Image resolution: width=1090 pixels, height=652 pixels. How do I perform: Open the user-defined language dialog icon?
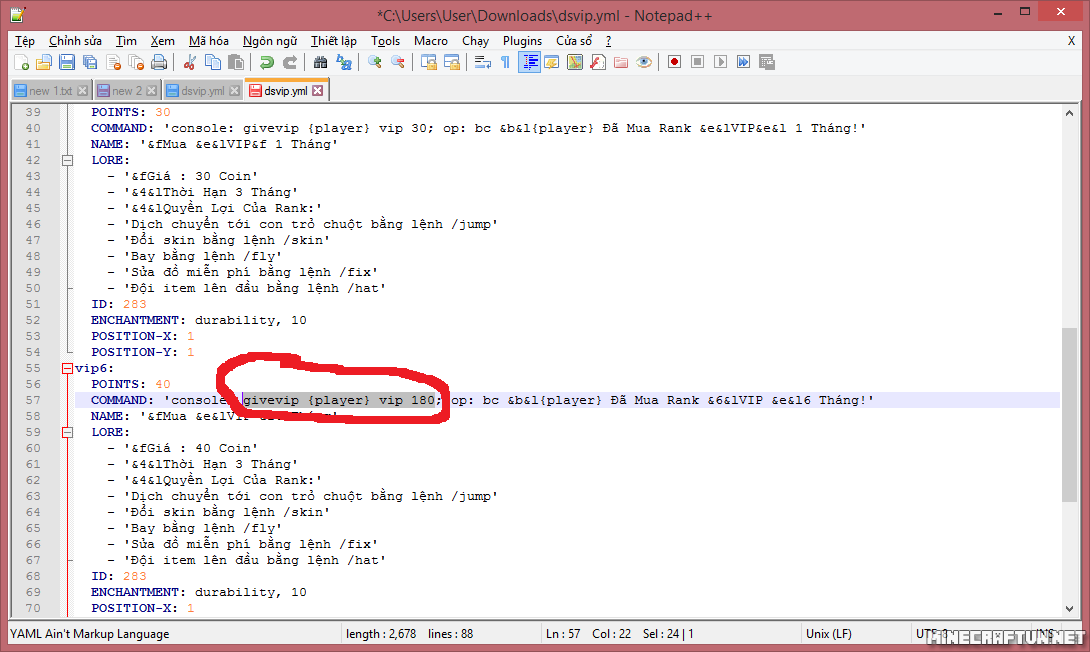pyautogui.click(x=552, y=63)
